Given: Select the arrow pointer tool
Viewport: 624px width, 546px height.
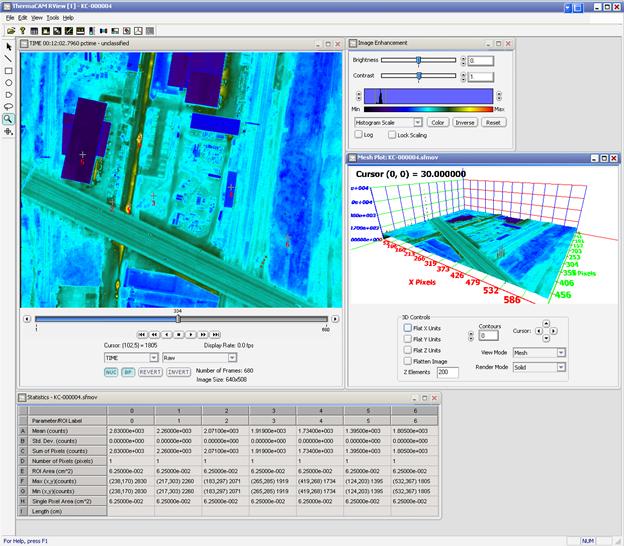Looking at the screenshot, I should (x=8, y=47).
